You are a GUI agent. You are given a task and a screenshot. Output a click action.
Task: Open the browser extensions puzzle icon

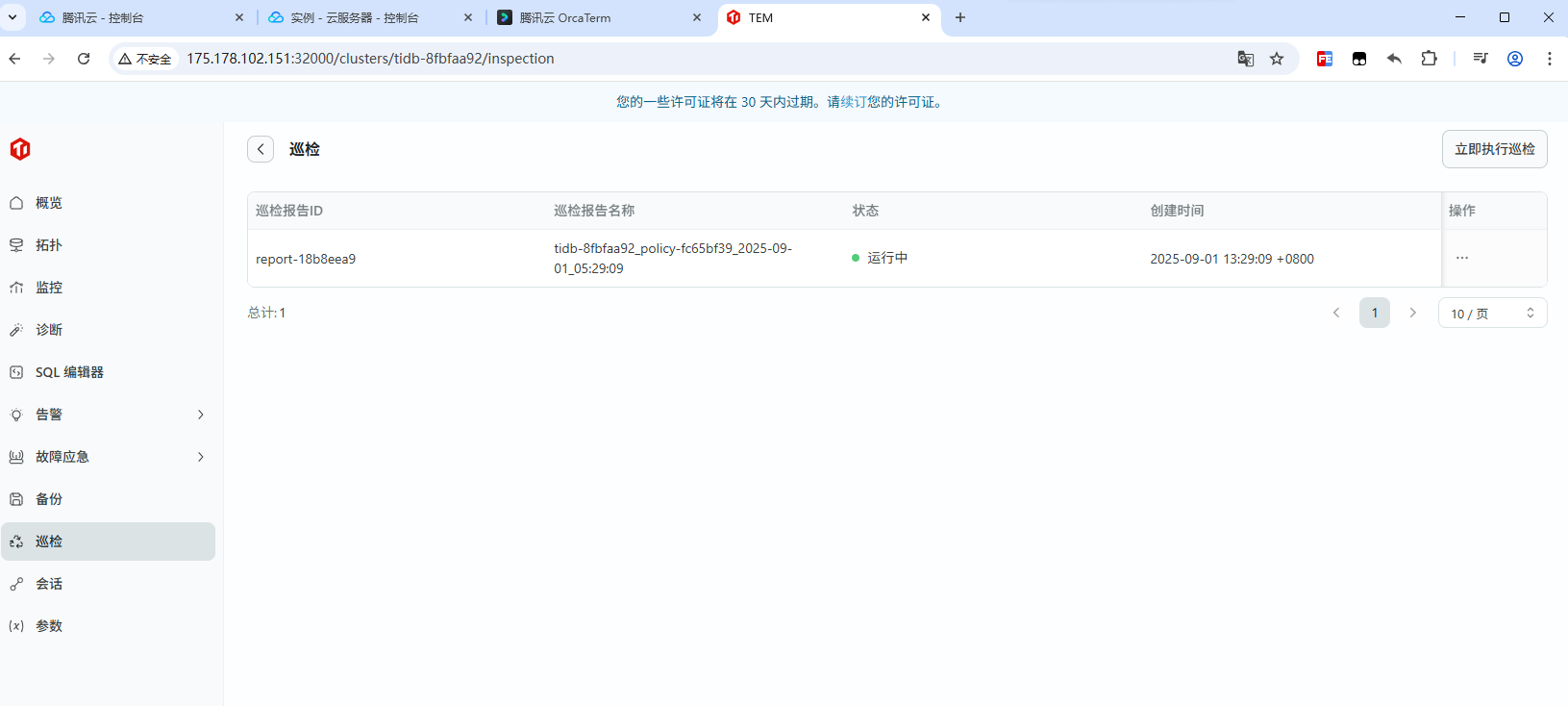coord(1430,59)
